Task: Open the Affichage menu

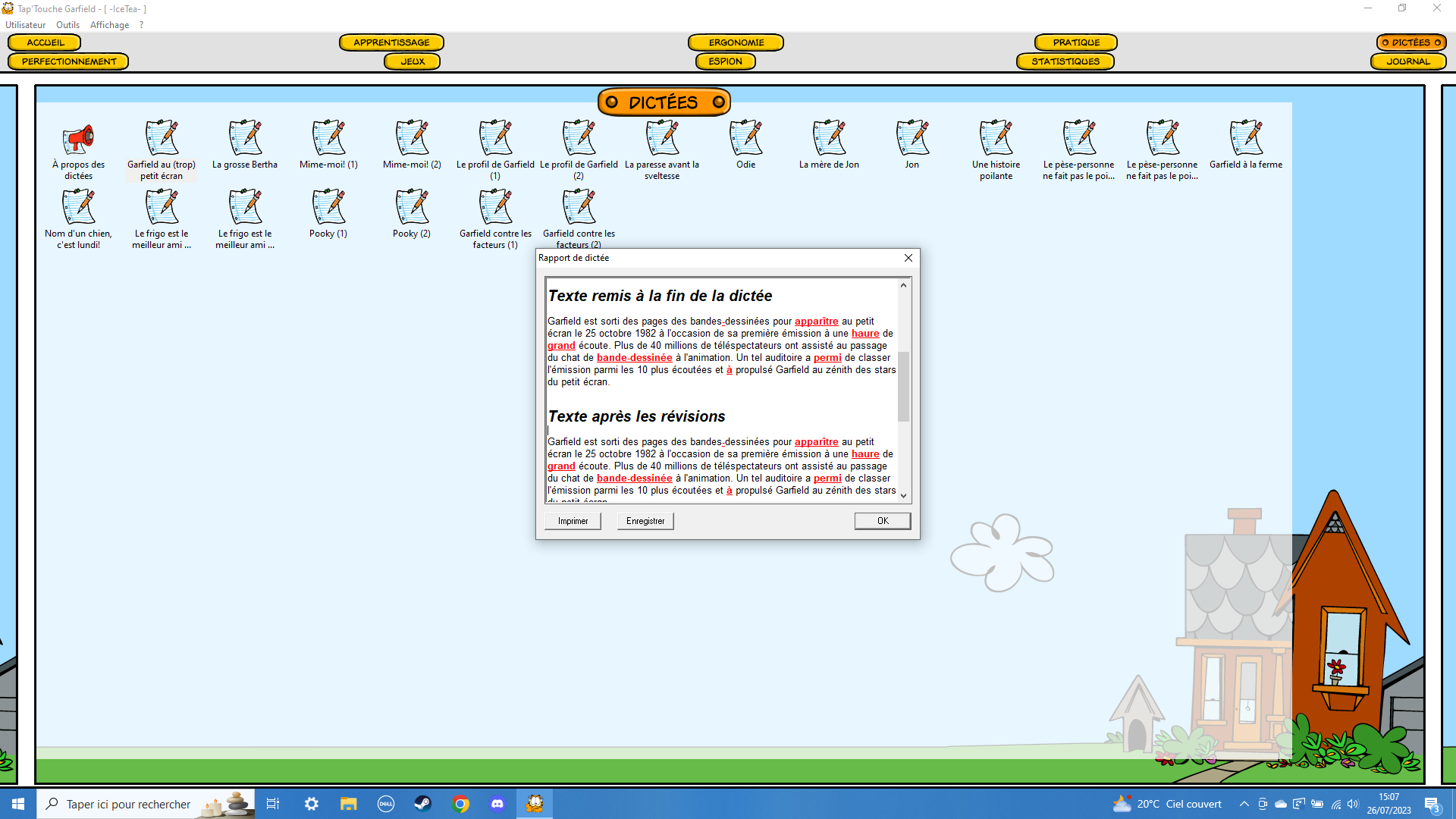Action: (109, 25)
